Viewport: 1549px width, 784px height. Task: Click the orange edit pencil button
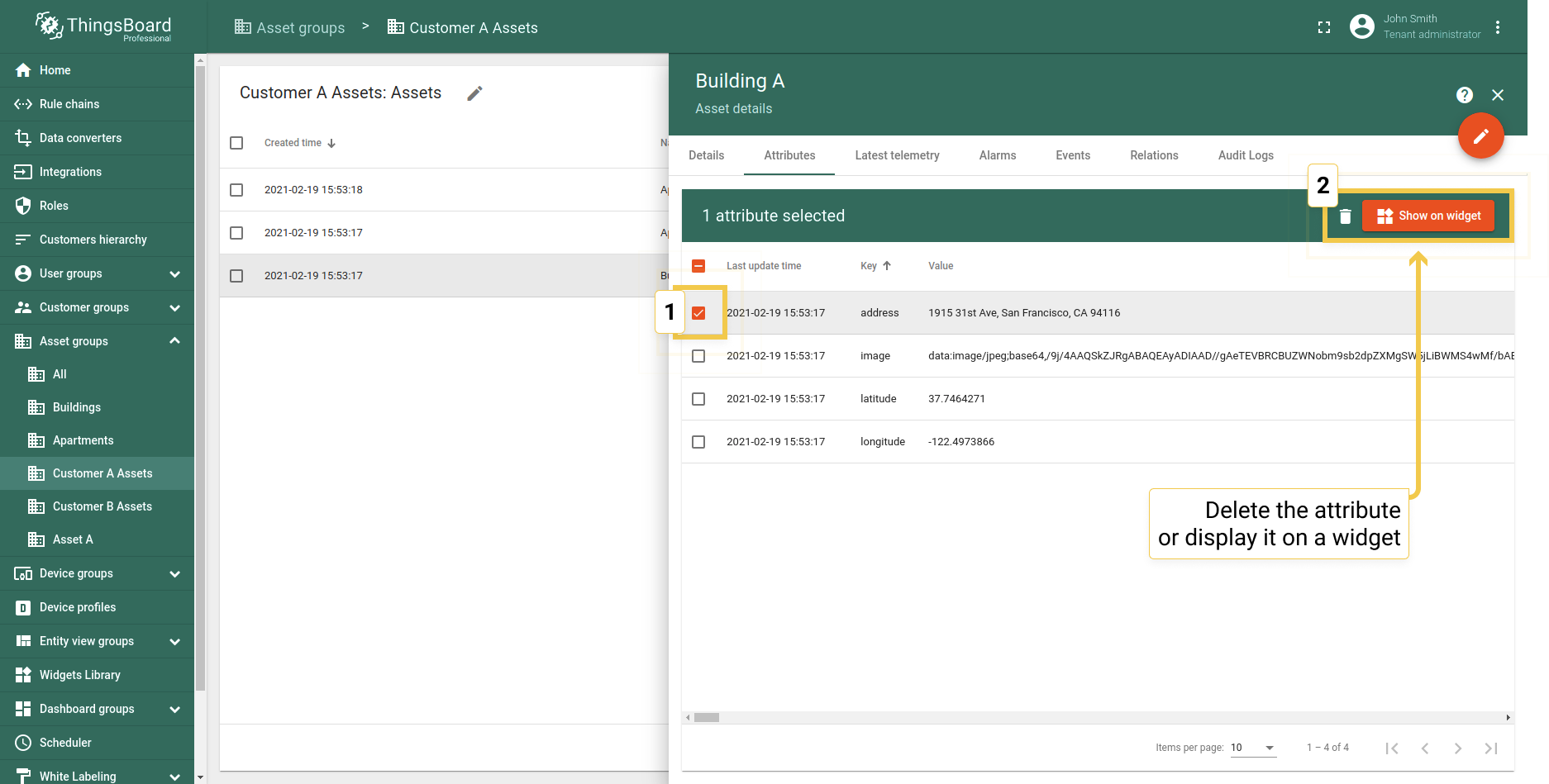[1481, 135]
